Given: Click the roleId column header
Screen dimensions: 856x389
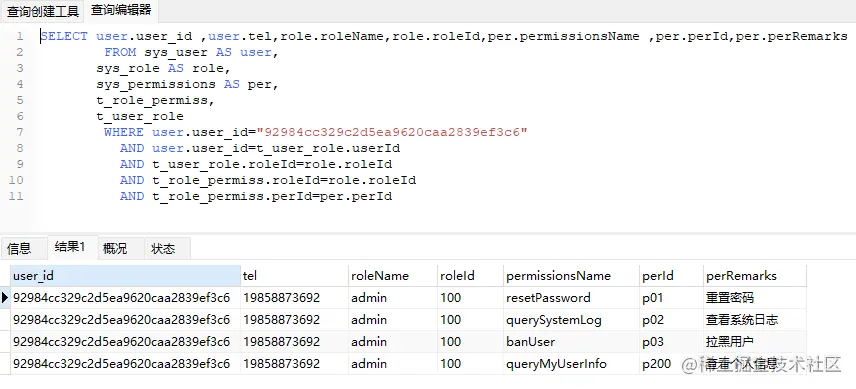Looking at the screenshot, I should (471, 276).
